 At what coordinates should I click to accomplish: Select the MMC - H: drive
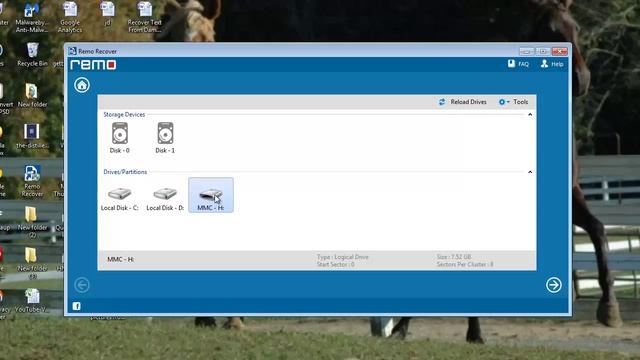[211, 195]
